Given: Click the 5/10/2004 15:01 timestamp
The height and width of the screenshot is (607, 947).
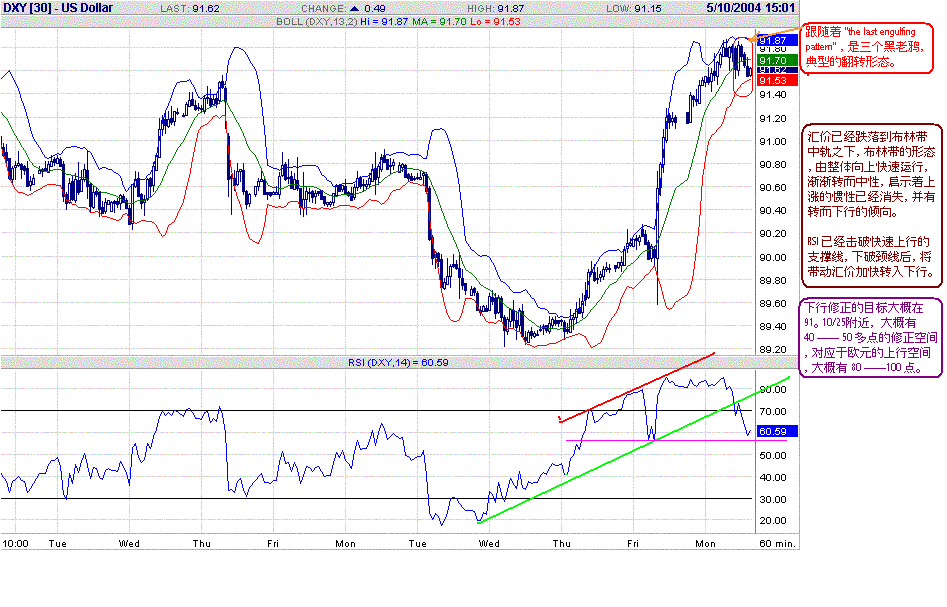Looking at the screenshot, I should [751, 8].
